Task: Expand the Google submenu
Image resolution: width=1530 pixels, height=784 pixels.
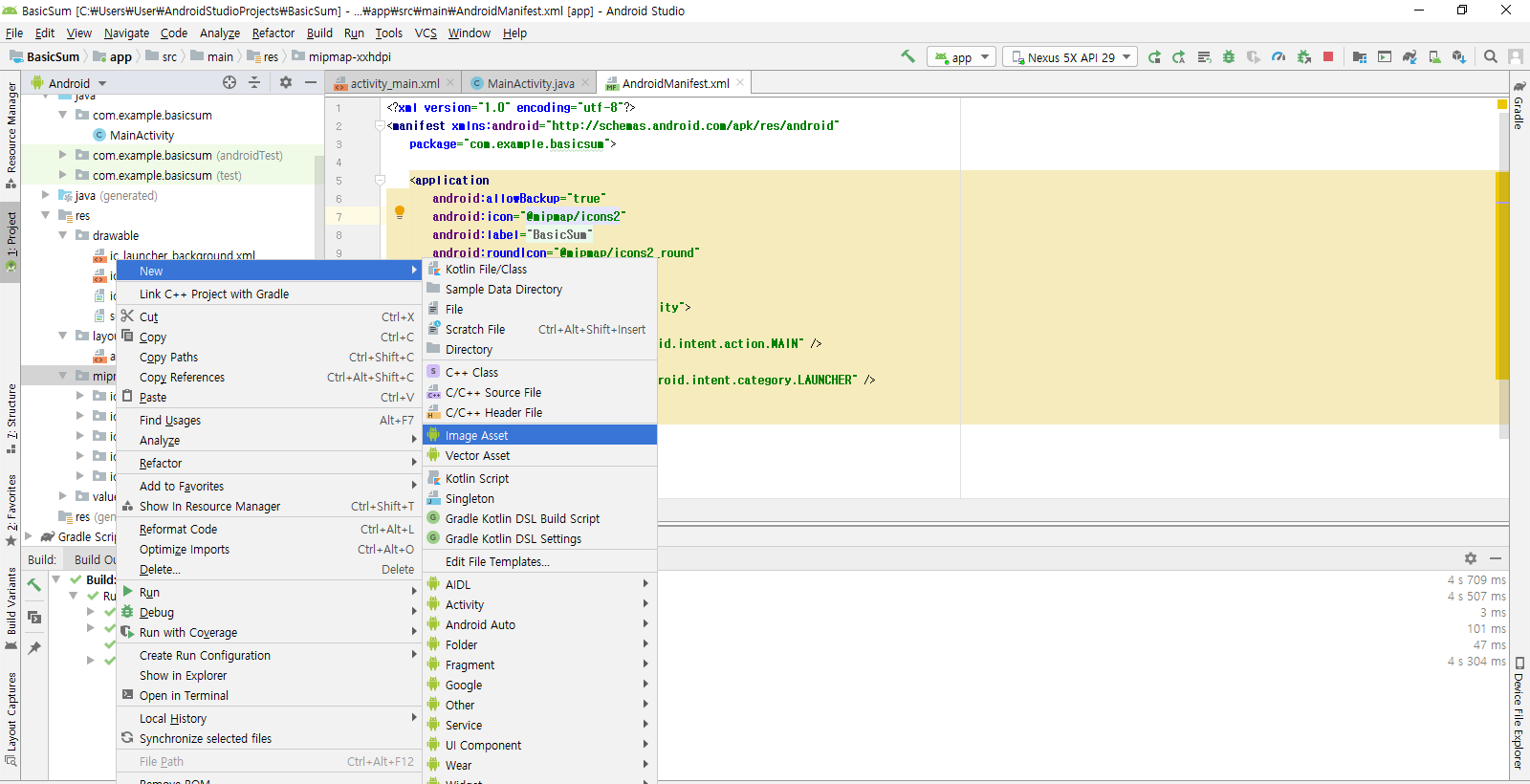Action: 539,685
